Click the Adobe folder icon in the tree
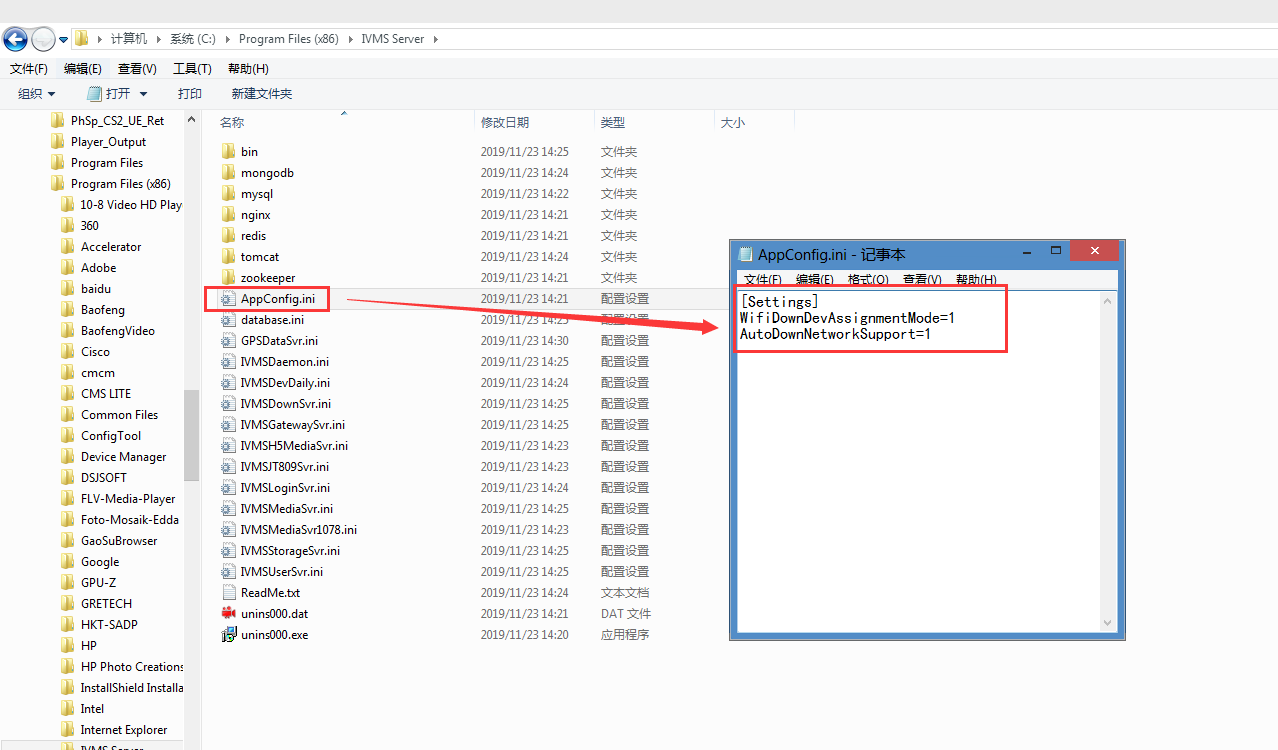 [67, 268]
